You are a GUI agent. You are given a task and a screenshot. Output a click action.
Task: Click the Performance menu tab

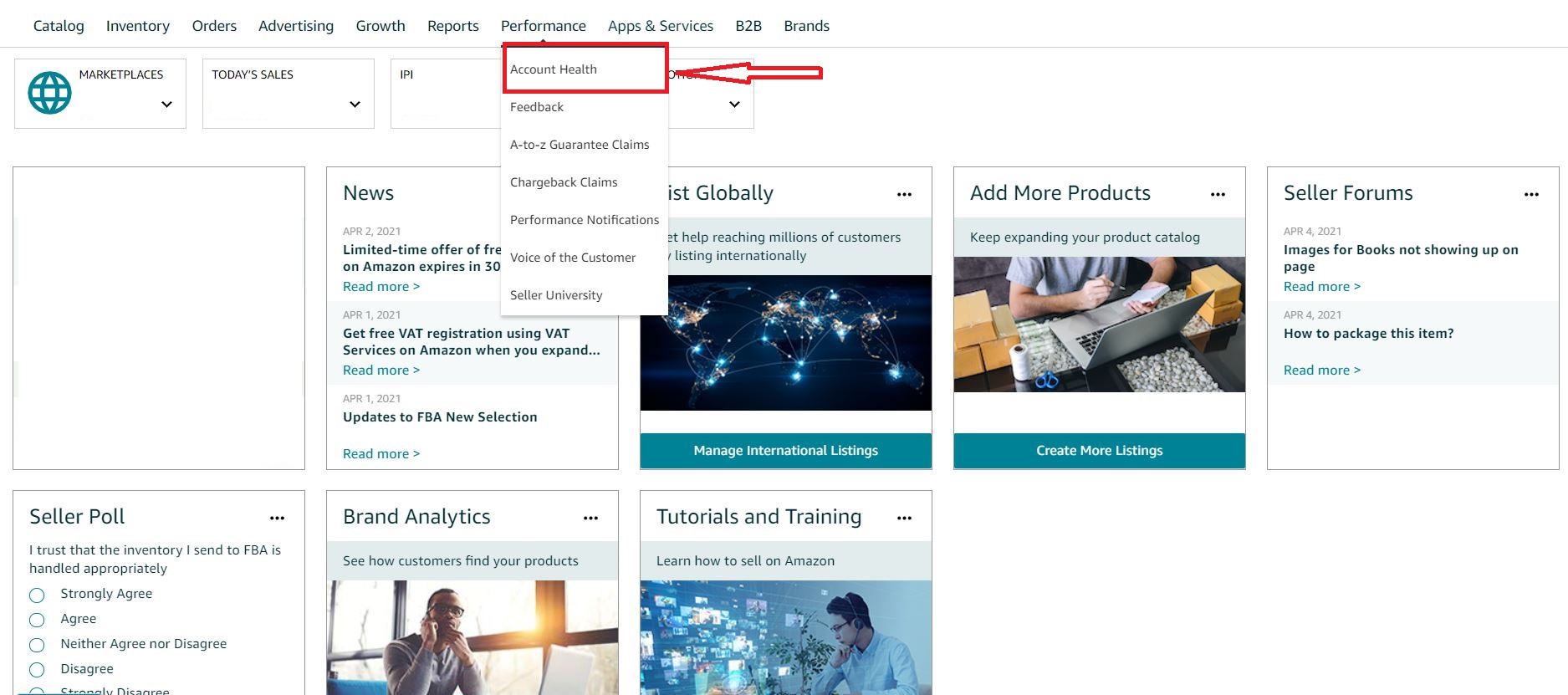pos(544,26)
